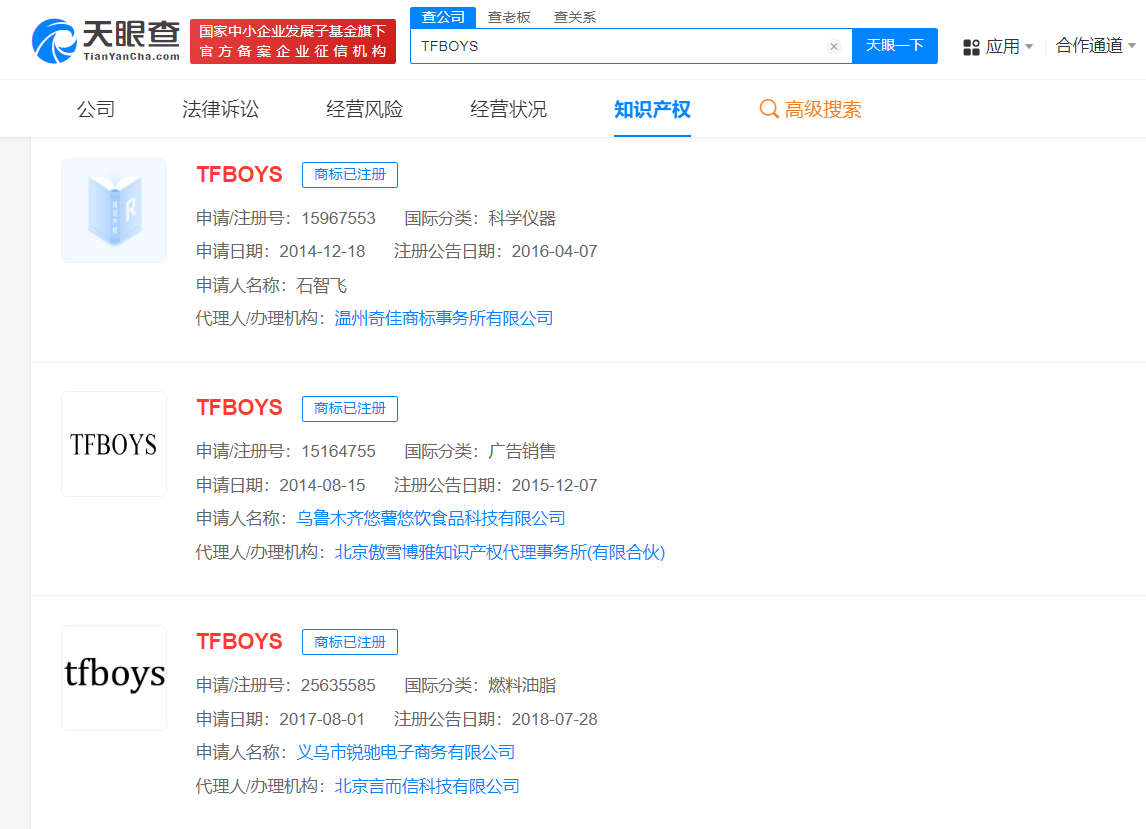Open 高级搜索 advanced search
Viewport: 1146px width, 829px height.
point(822,109)
